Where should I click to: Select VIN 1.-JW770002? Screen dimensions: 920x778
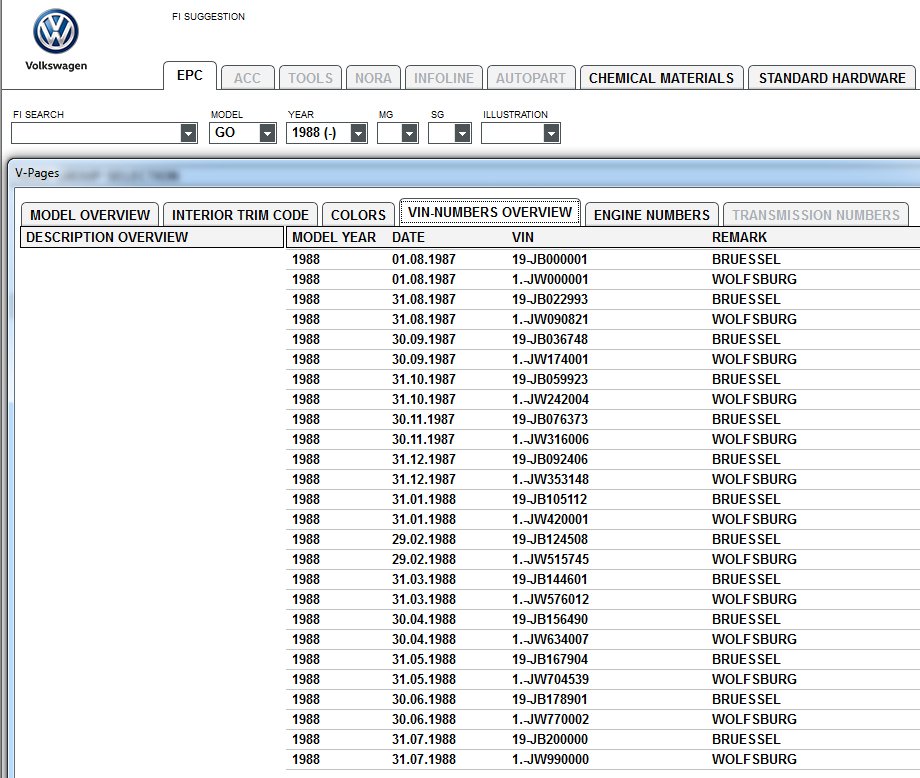550,719
